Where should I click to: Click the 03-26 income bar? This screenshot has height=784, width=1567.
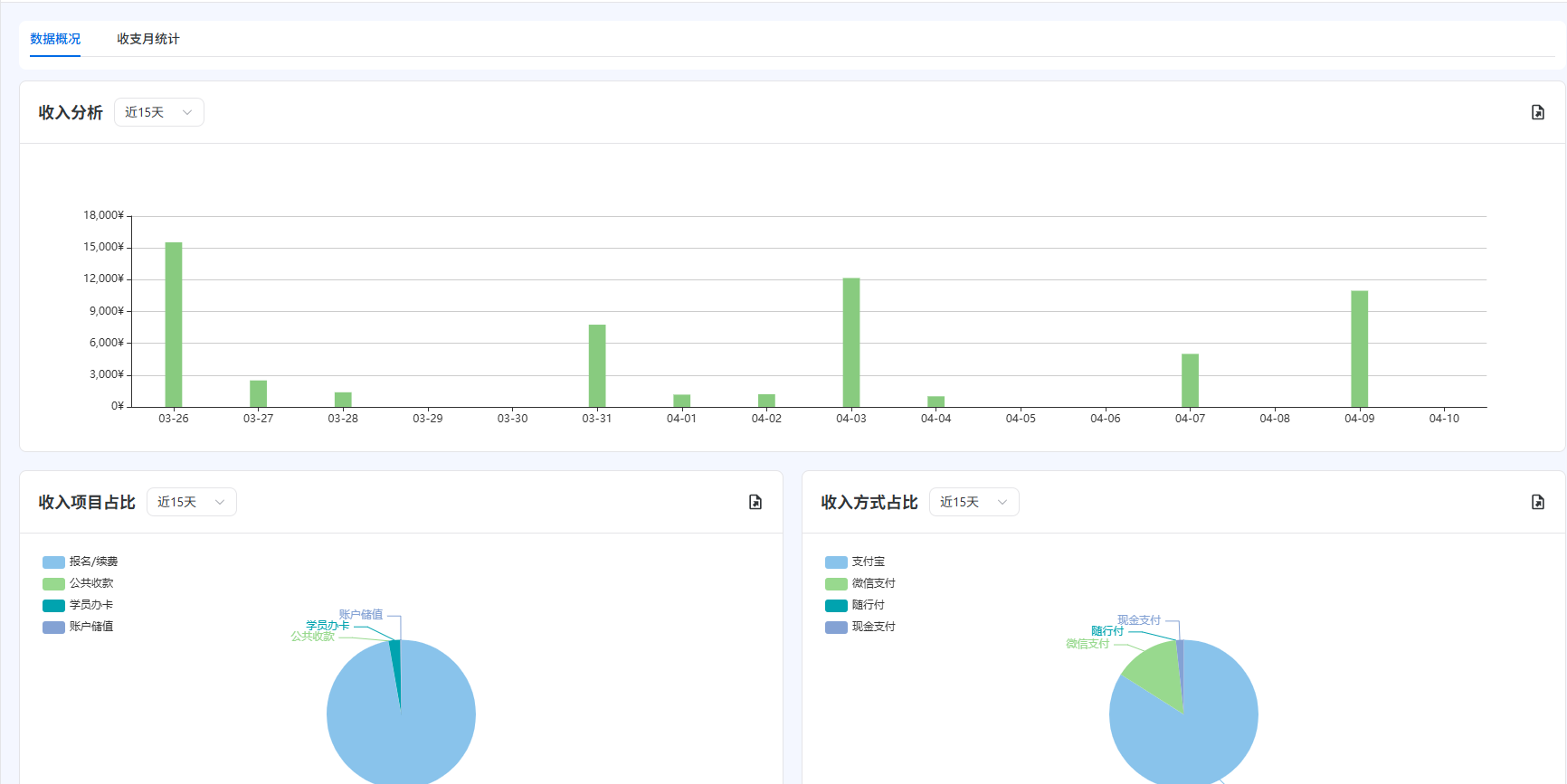tap(174, 324)
